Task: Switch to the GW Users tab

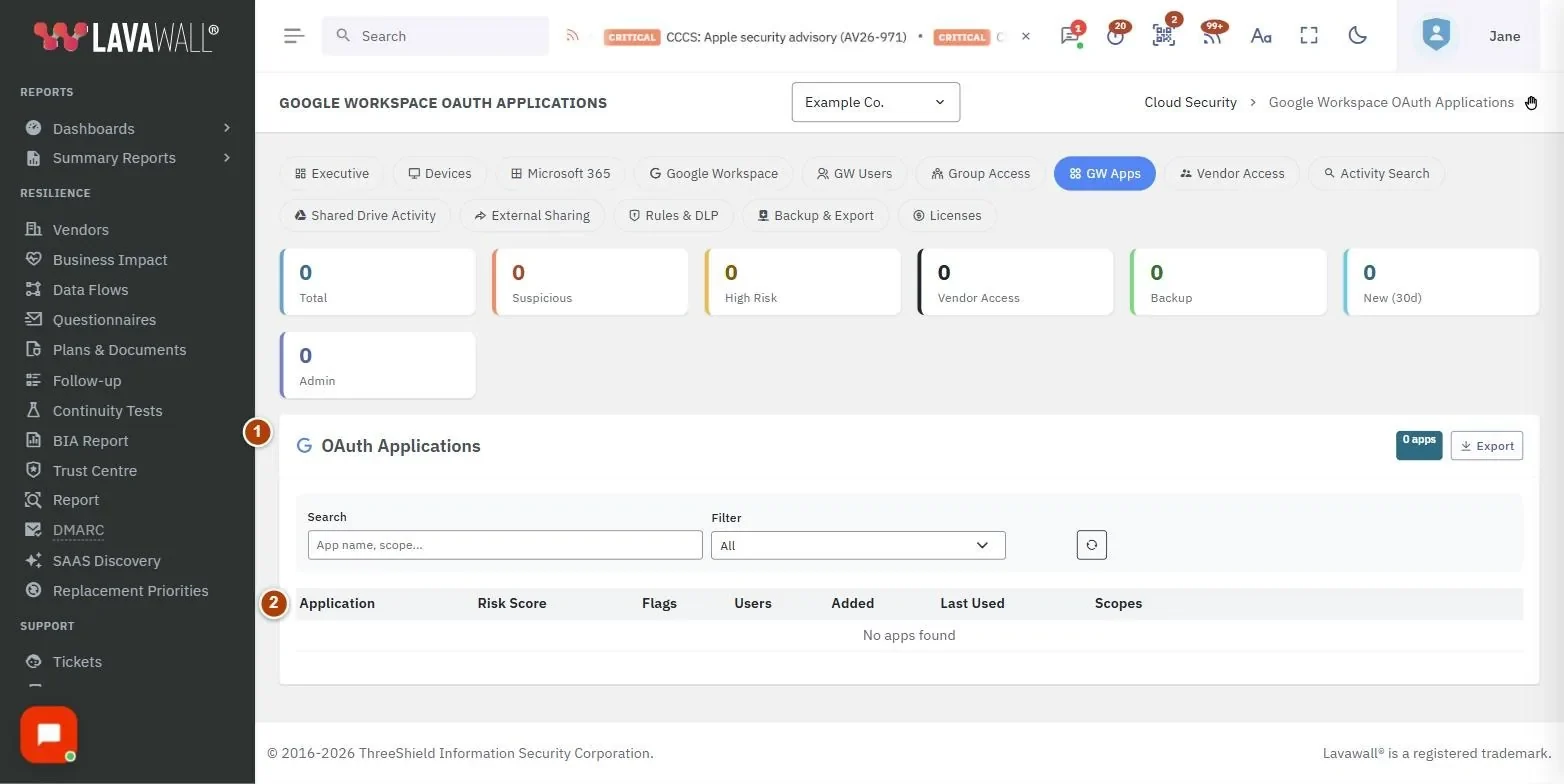Action: click(854, 173)
